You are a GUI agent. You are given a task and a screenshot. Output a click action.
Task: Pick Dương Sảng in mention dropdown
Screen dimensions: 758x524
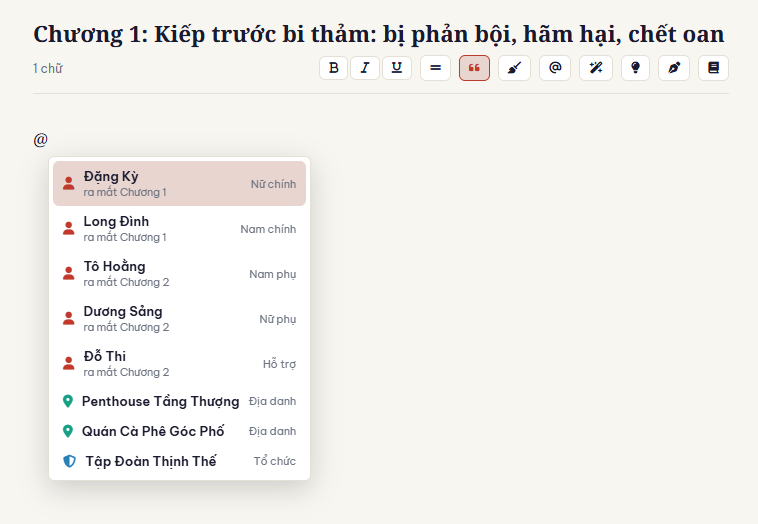tap(179, 319)
